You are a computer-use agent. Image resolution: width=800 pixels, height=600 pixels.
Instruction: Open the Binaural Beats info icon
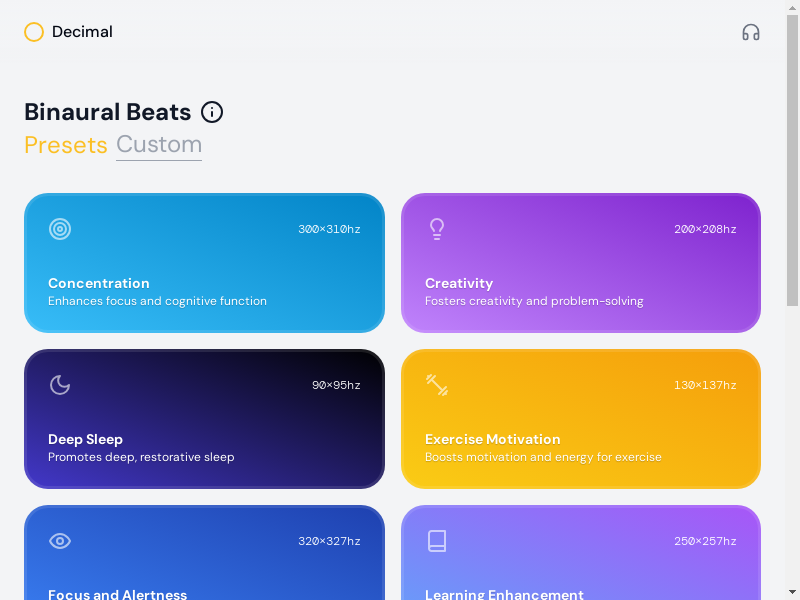coord(212,112)
